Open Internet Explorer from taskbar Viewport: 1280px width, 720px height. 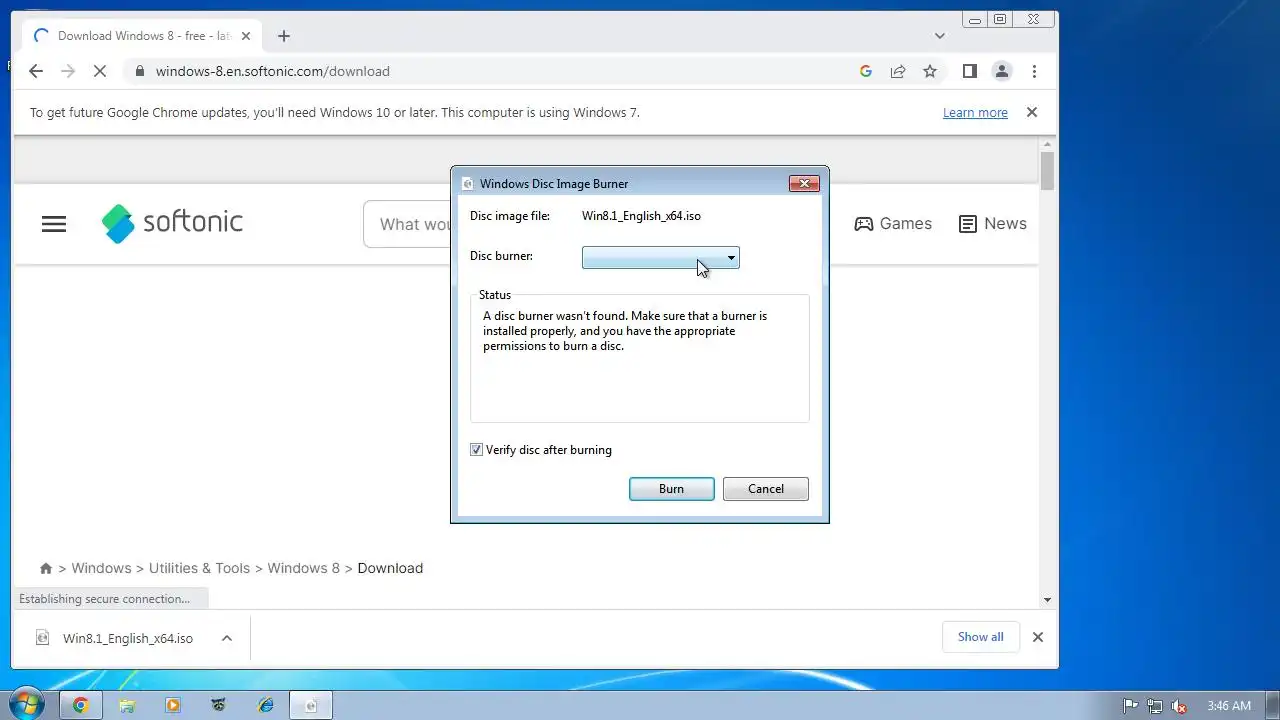265,705
